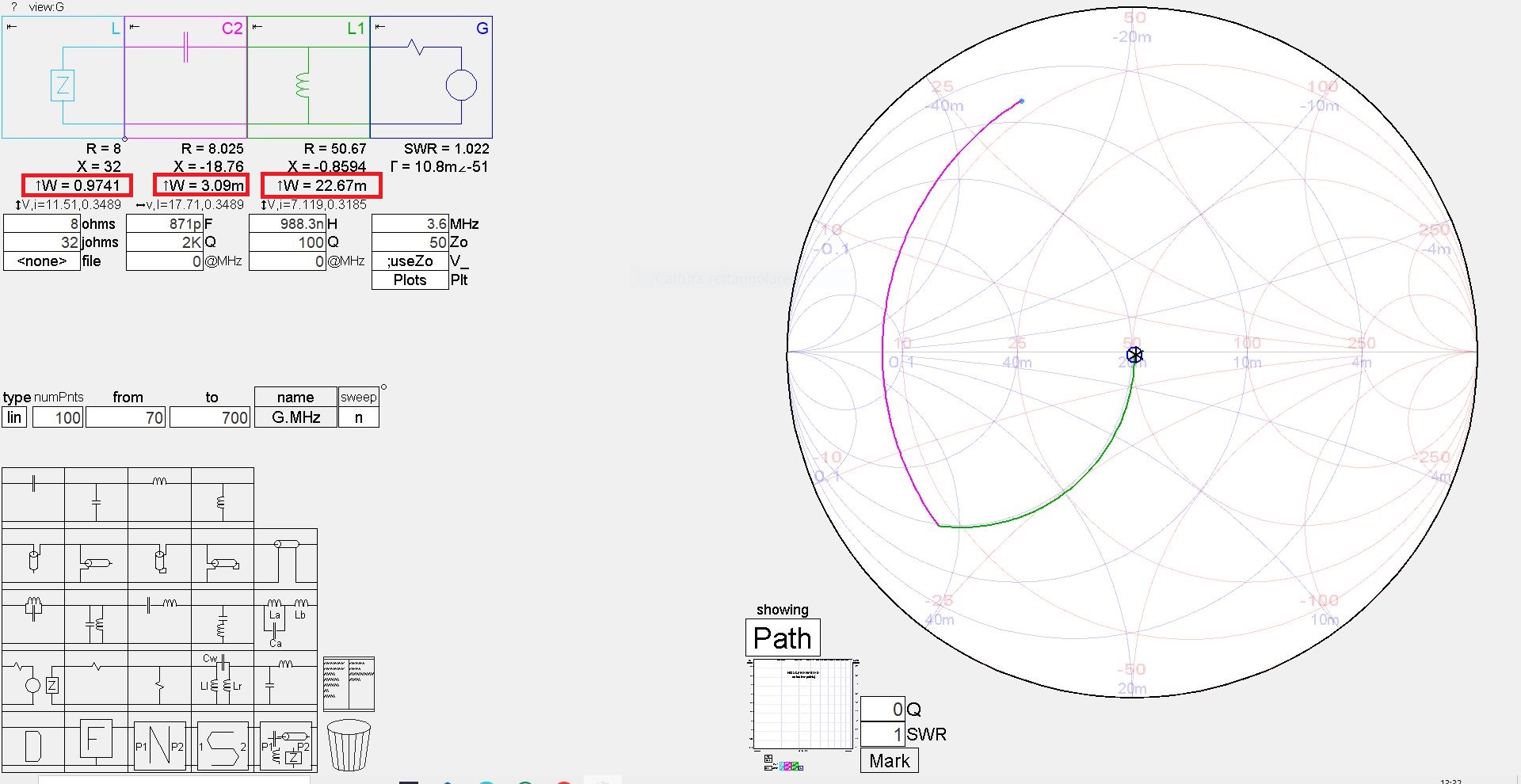The height and width of the screenshot is (784, 1521).
Task: Click the 32 johms reactance field
Action: (x=42, y=242)
